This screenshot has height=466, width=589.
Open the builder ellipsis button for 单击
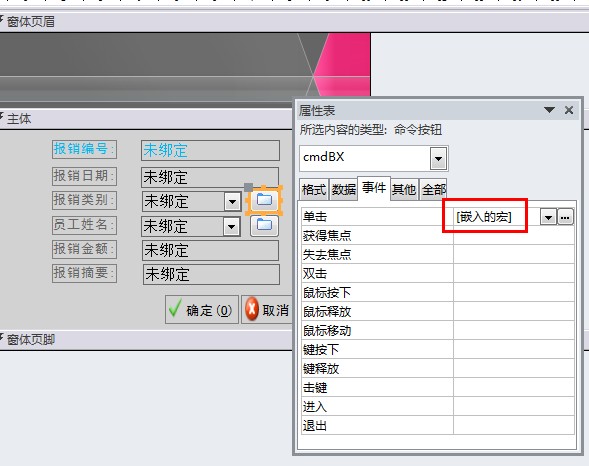tap(565, 217)
